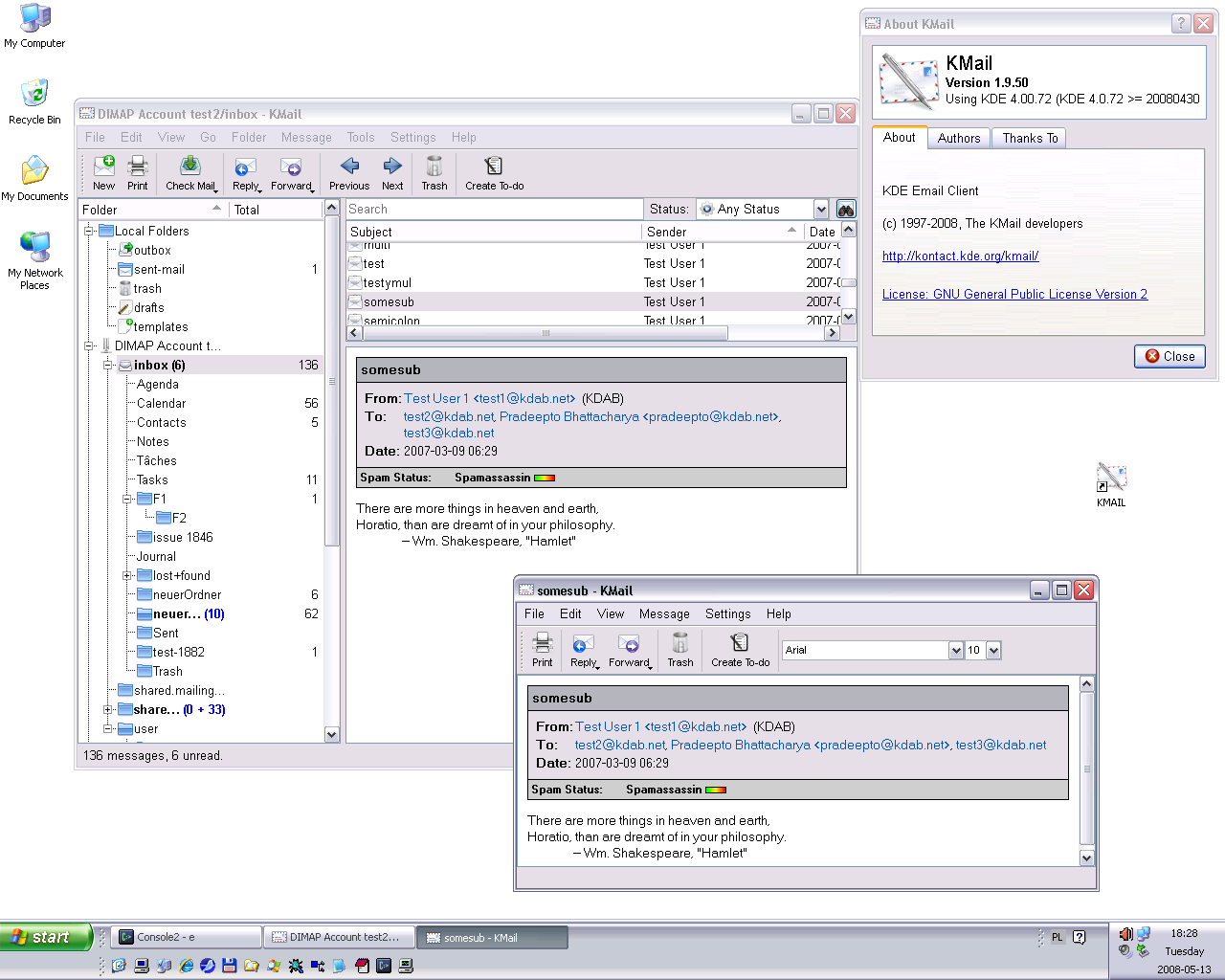Image resolution: width=1225 pixels, height=980 pixels.
Task: Open the kontact.kde.org/kmail link
Action: pos(960,256)
